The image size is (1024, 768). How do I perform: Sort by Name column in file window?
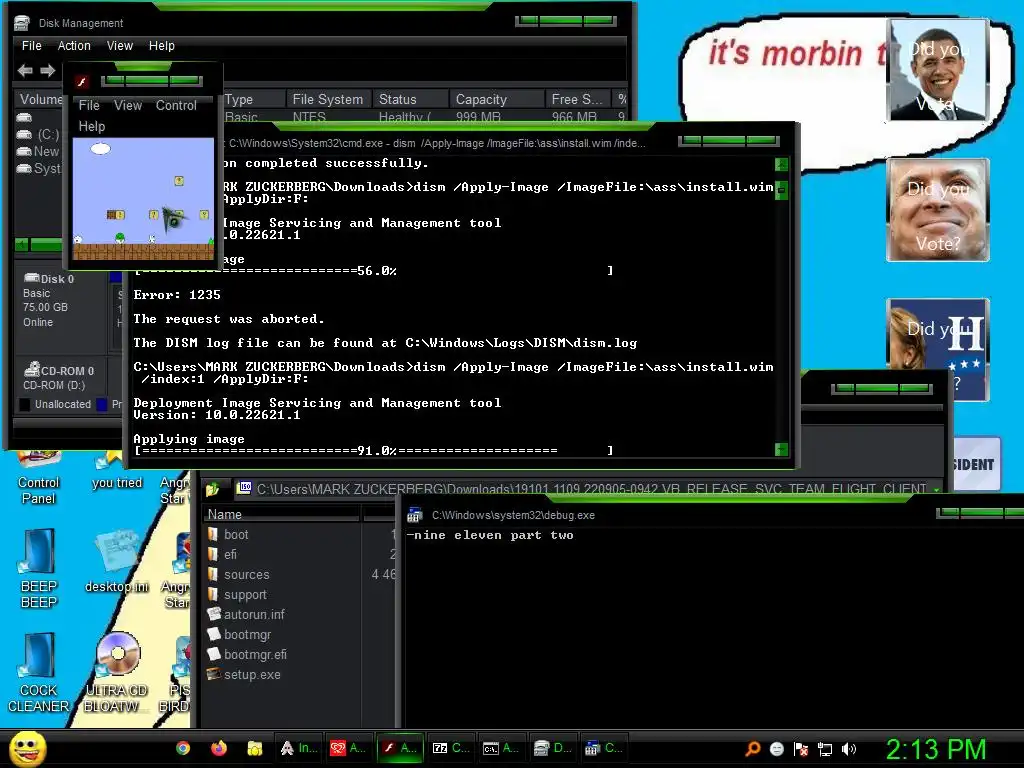coord(281,515)
